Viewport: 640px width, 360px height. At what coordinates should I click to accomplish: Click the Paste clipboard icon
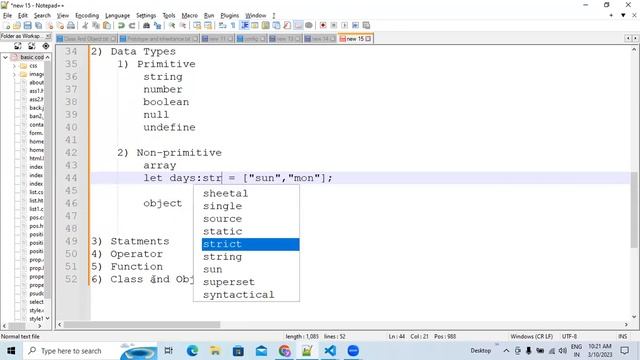tap(107, 25)
